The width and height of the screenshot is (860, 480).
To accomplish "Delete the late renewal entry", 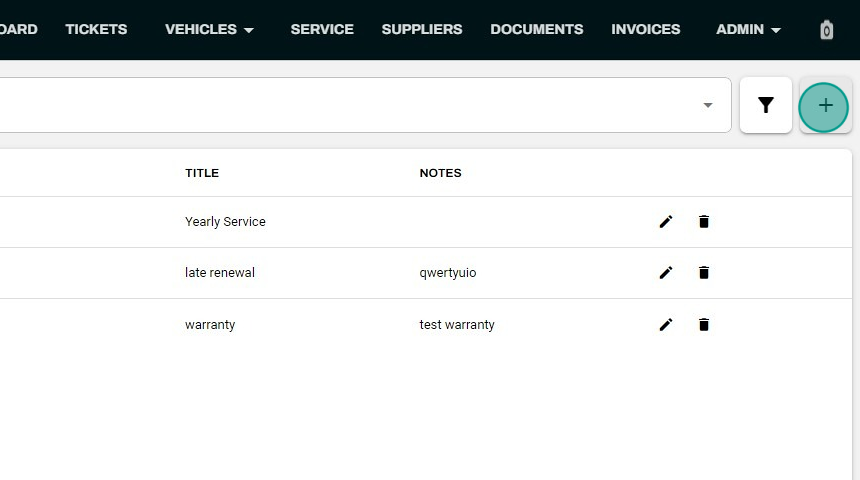I will tap(704, 273).
